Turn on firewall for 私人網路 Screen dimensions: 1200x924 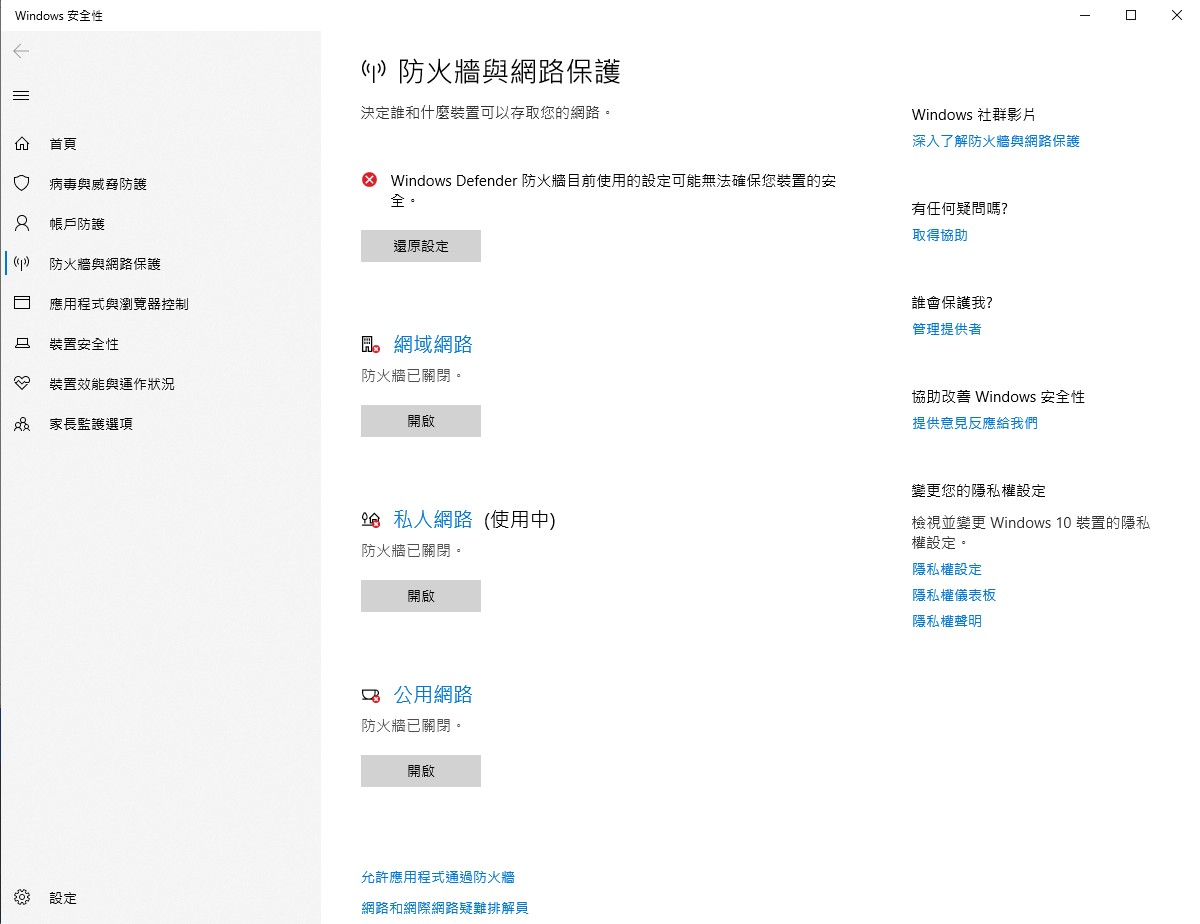coord(420,596)
